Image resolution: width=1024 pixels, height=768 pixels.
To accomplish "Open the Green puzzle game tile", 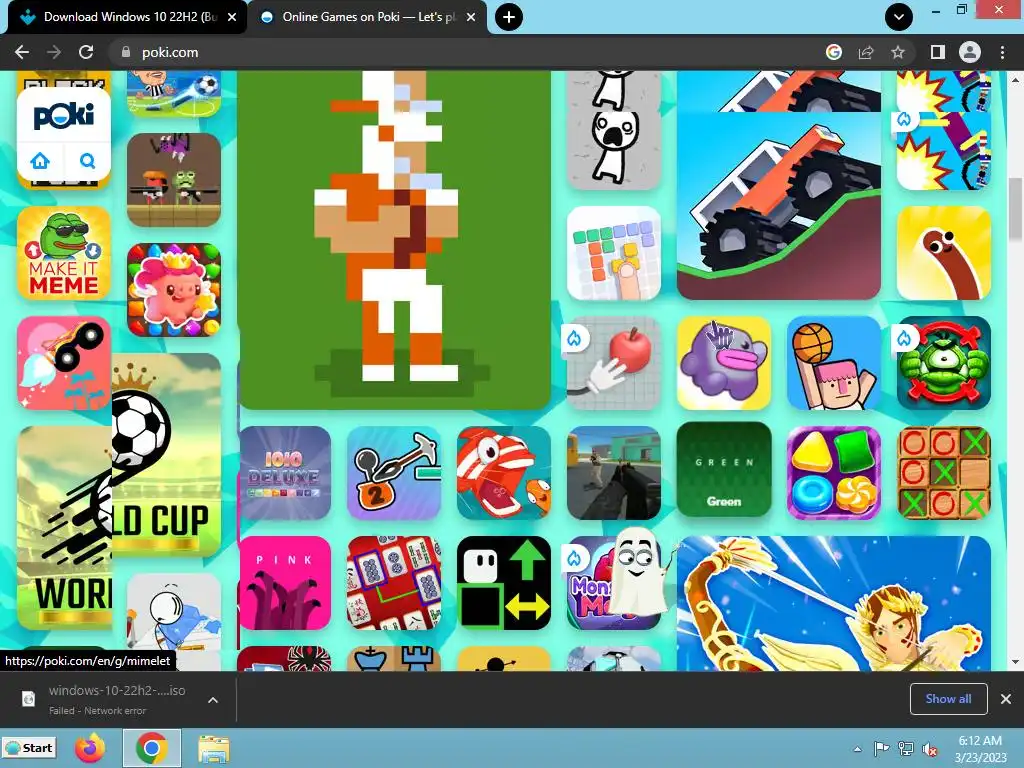I will [724, 470].
